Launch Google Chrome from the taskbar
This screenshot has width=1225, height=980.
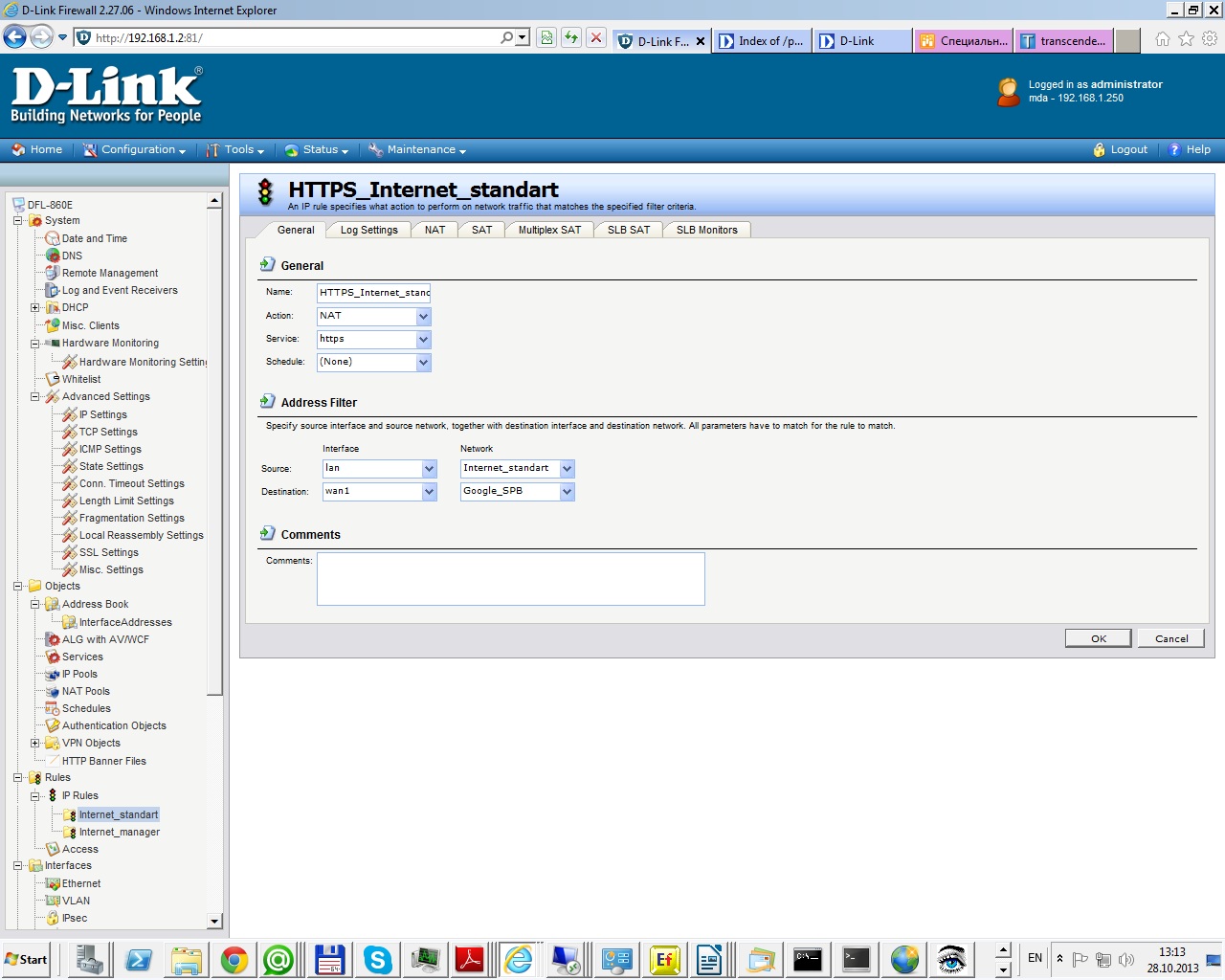pos(234,960)
